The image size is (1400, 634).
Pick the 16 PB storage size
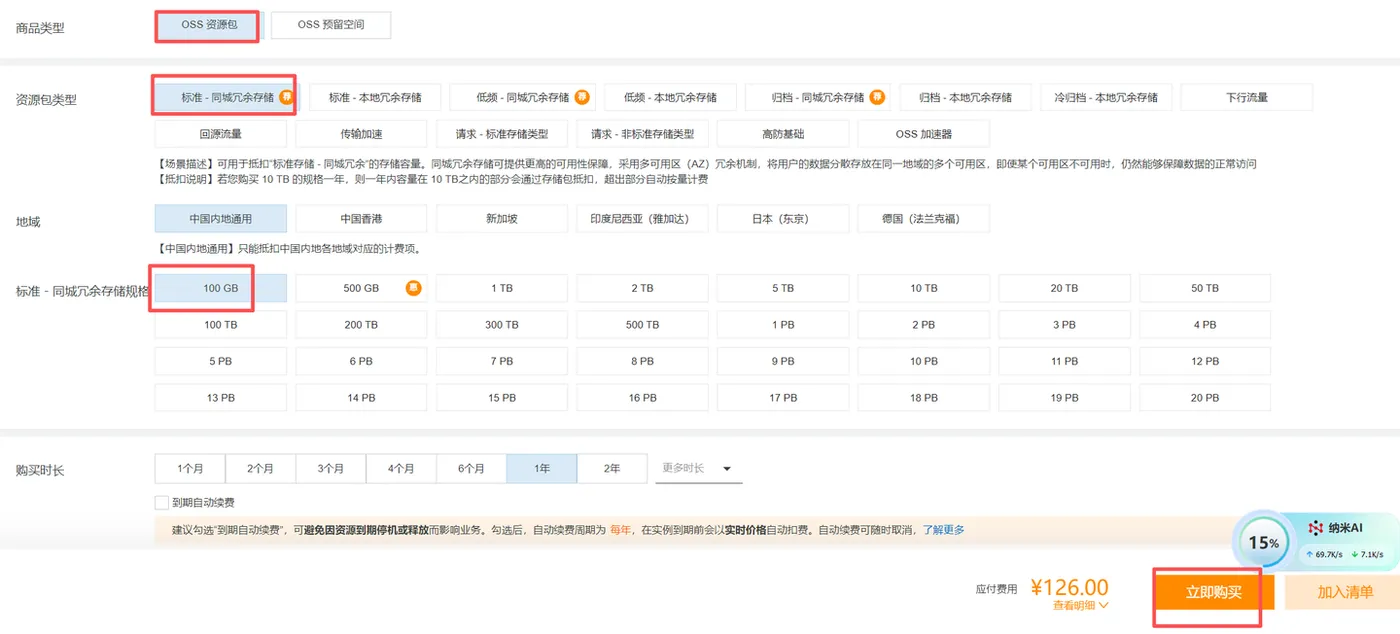pyautogui.click(x=642, y=397)
